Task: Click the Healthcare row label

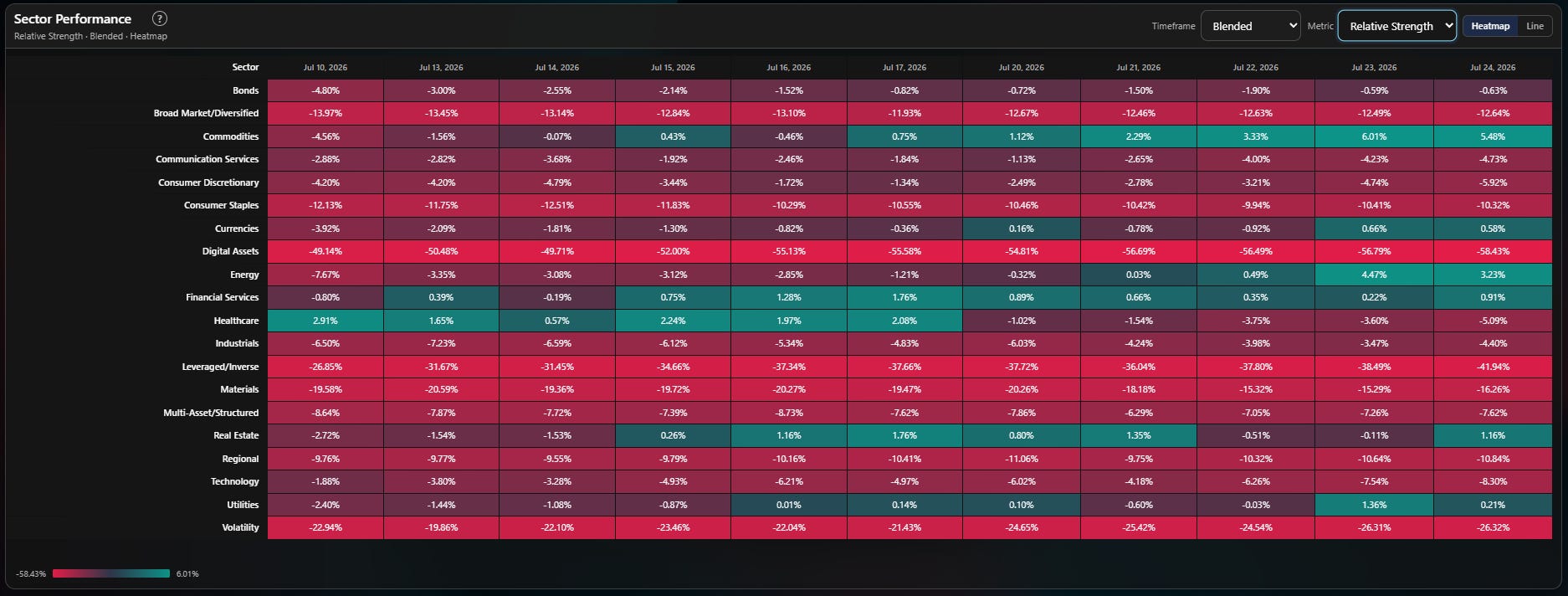Action: click(x=236, y=321)
